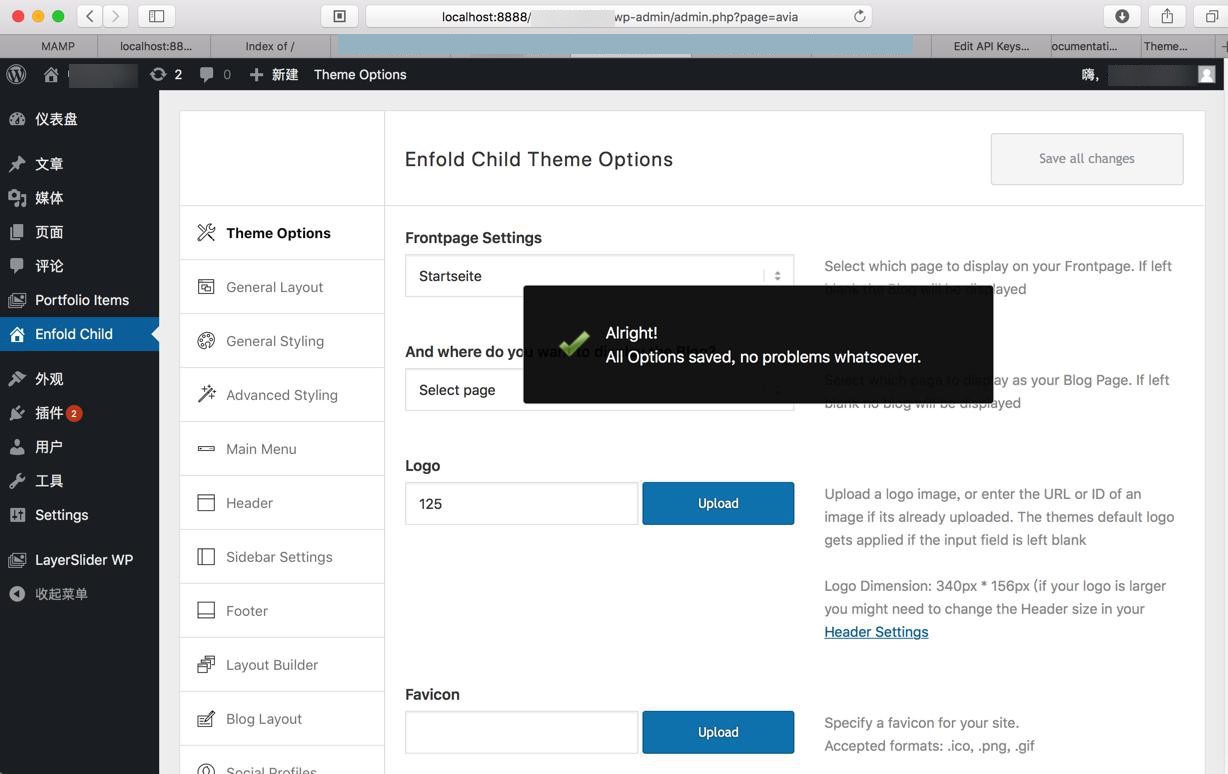Open Portfolio Items in the admin menu
Image resolution: width=1228 pixels, height=774 pixels.
[x=81, y=300]
